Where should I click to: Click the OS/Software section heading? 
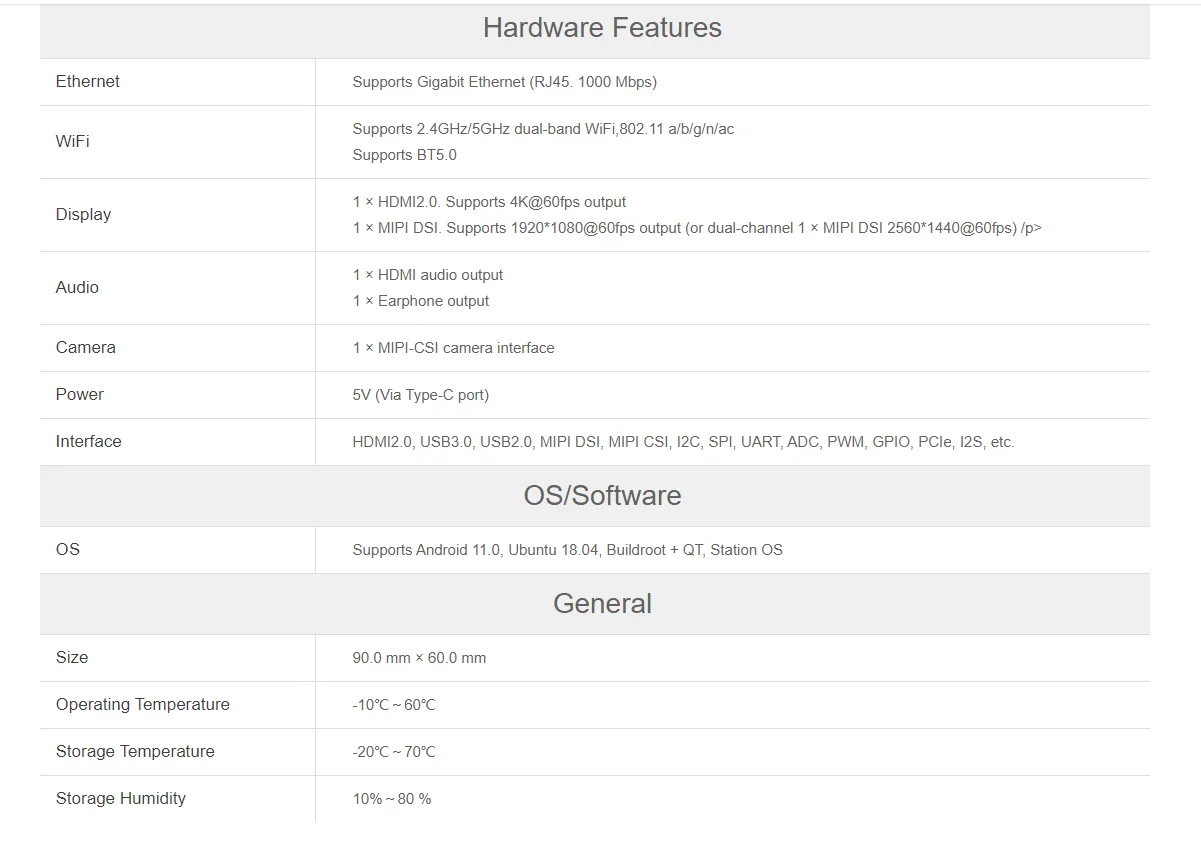point(601,496)
